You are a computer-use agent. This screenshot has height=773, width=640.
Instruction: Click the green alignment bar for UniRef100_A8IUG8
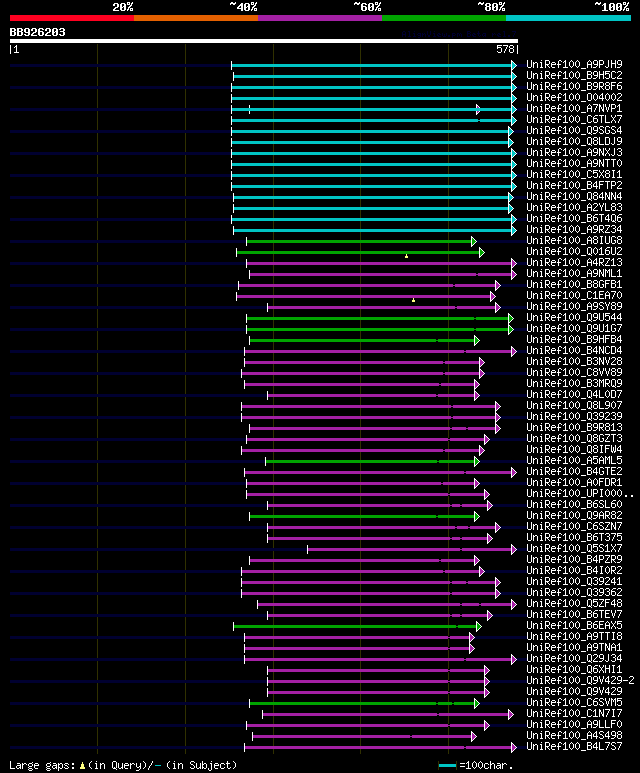(x=360, y=242)
